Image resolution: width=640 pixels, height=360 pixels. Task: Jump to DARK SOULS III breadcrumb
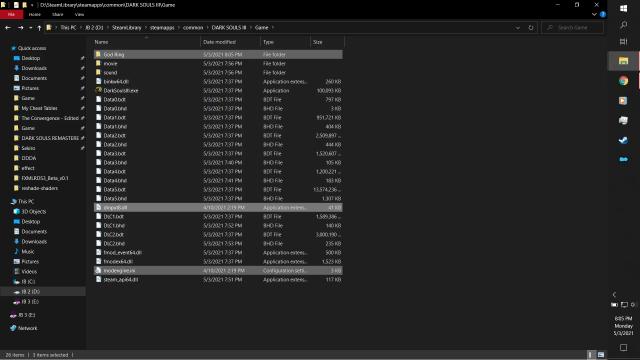tap(229, 28)
